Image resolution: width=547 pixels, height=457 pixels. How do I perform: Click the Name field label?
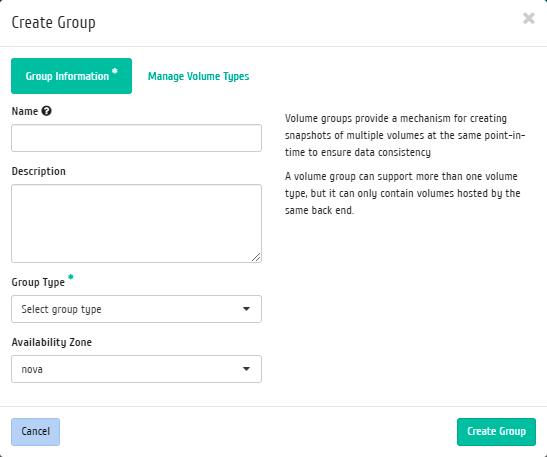25,111
